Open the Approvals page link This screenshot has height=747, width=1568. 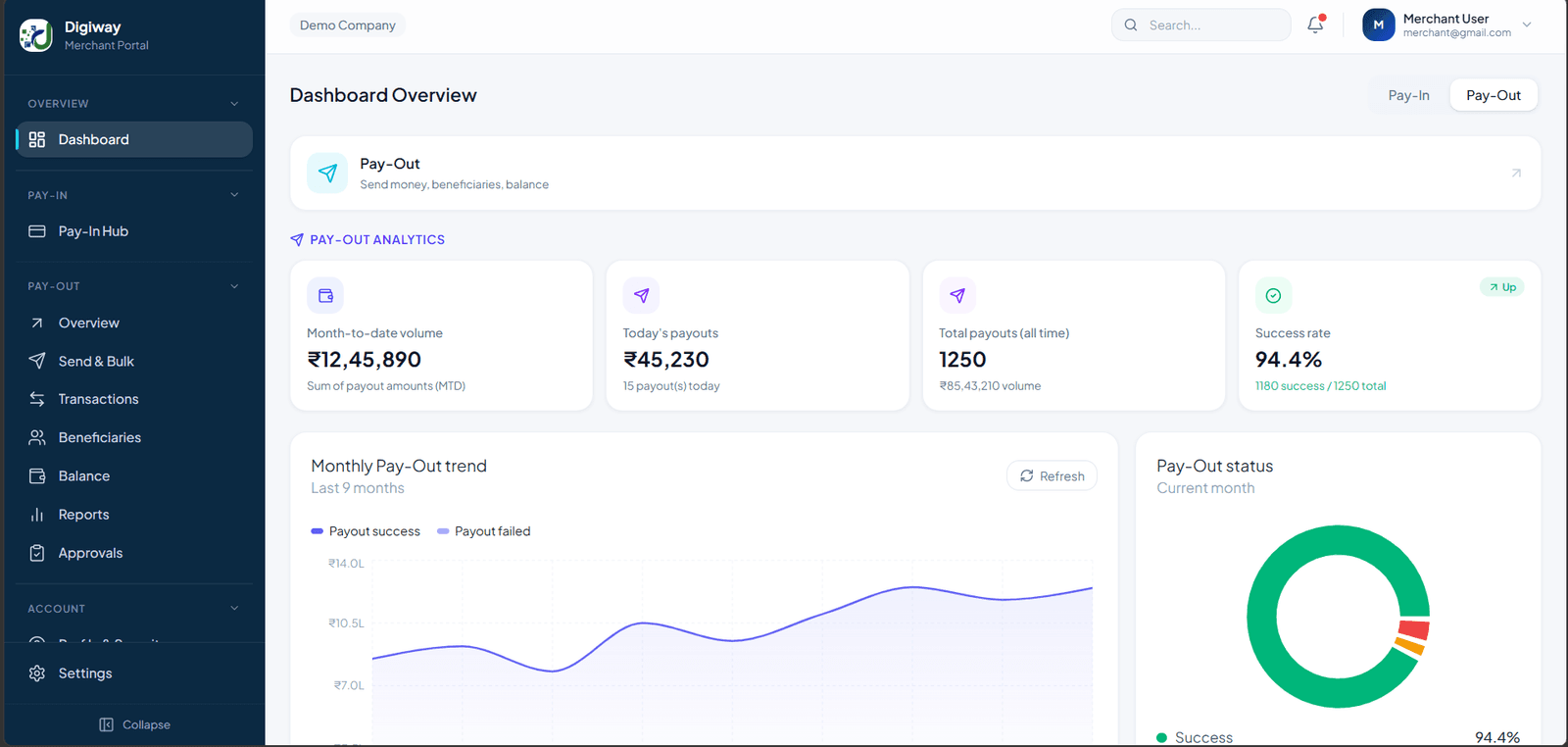pyautogui.click(x=134, y=553)
